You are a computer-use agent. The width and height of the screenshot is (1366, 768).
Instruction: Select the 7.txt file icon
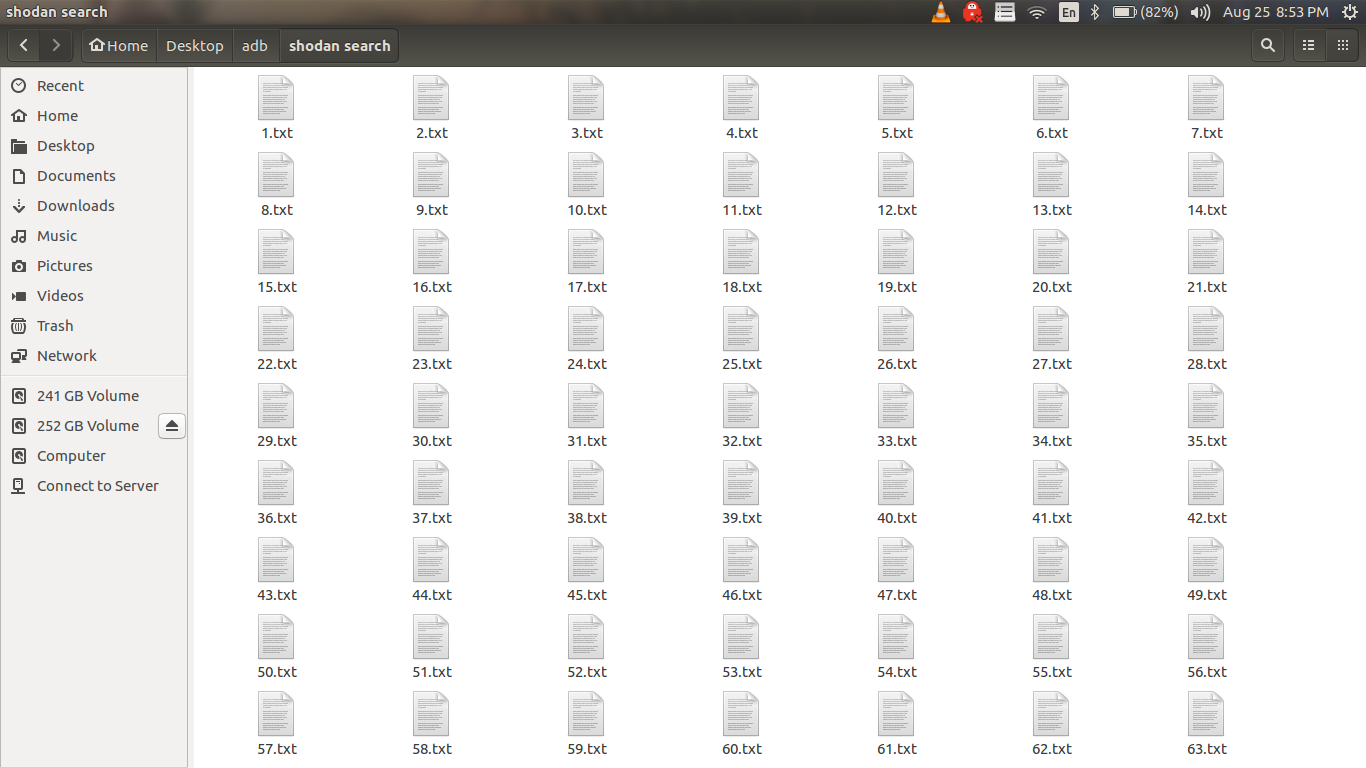click(x=1206, y=98)
